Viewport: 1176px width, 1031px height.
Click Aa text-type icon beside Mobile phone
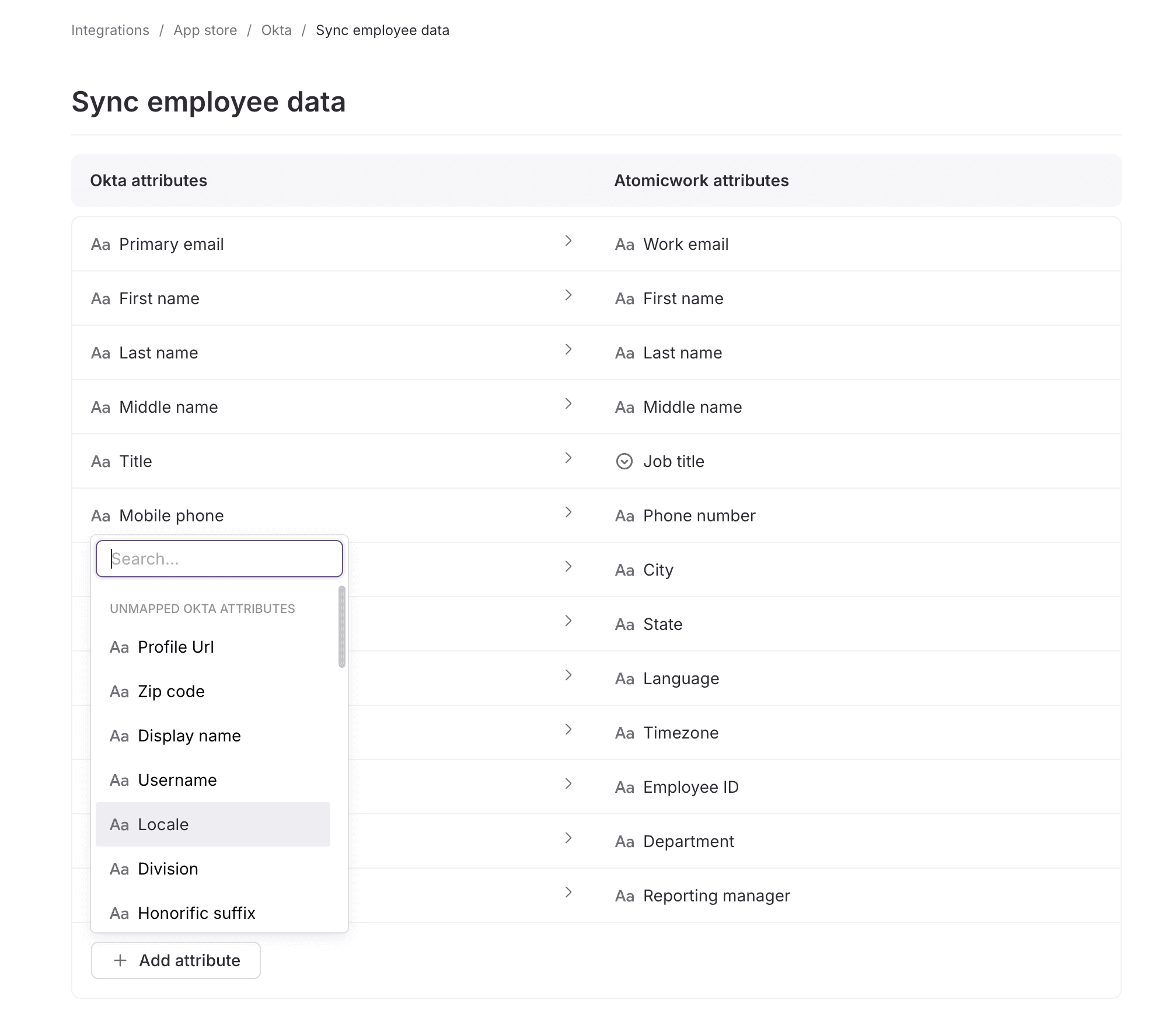point(100,516)
